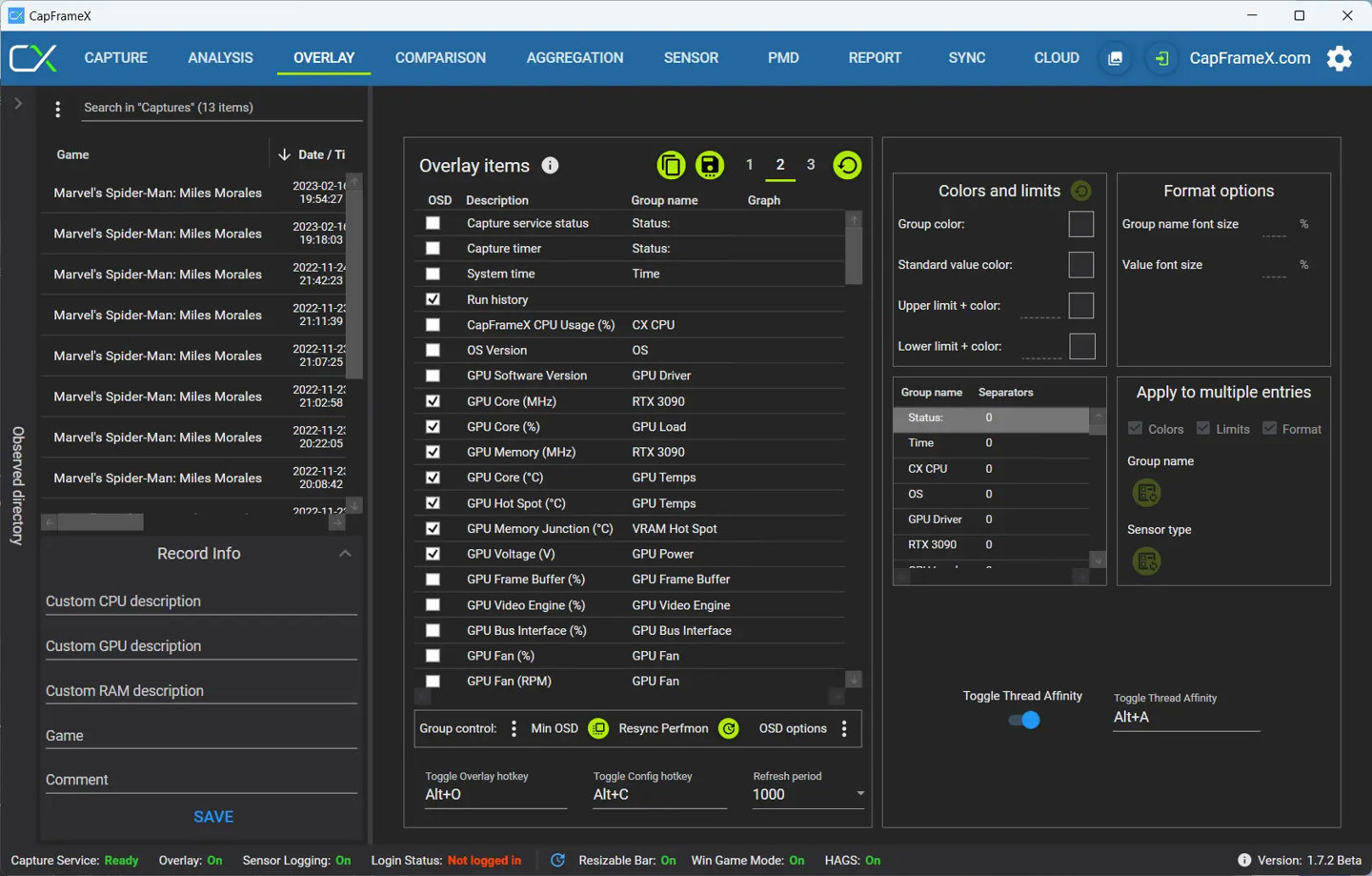The width and height of the screenshot is (1372, 876).
Task: Open the settings gear icon
Action: [1340, 58]
